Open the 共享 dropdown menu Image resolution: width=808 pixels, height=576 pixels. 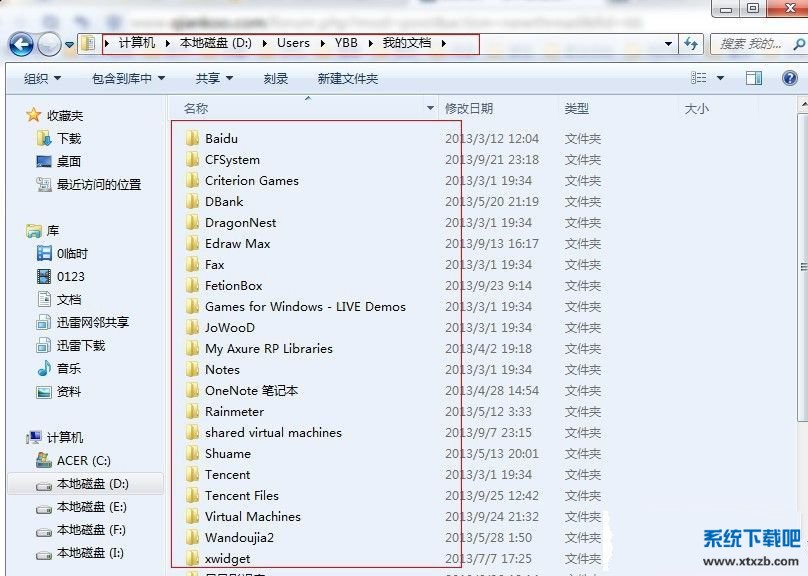[214, 79]
